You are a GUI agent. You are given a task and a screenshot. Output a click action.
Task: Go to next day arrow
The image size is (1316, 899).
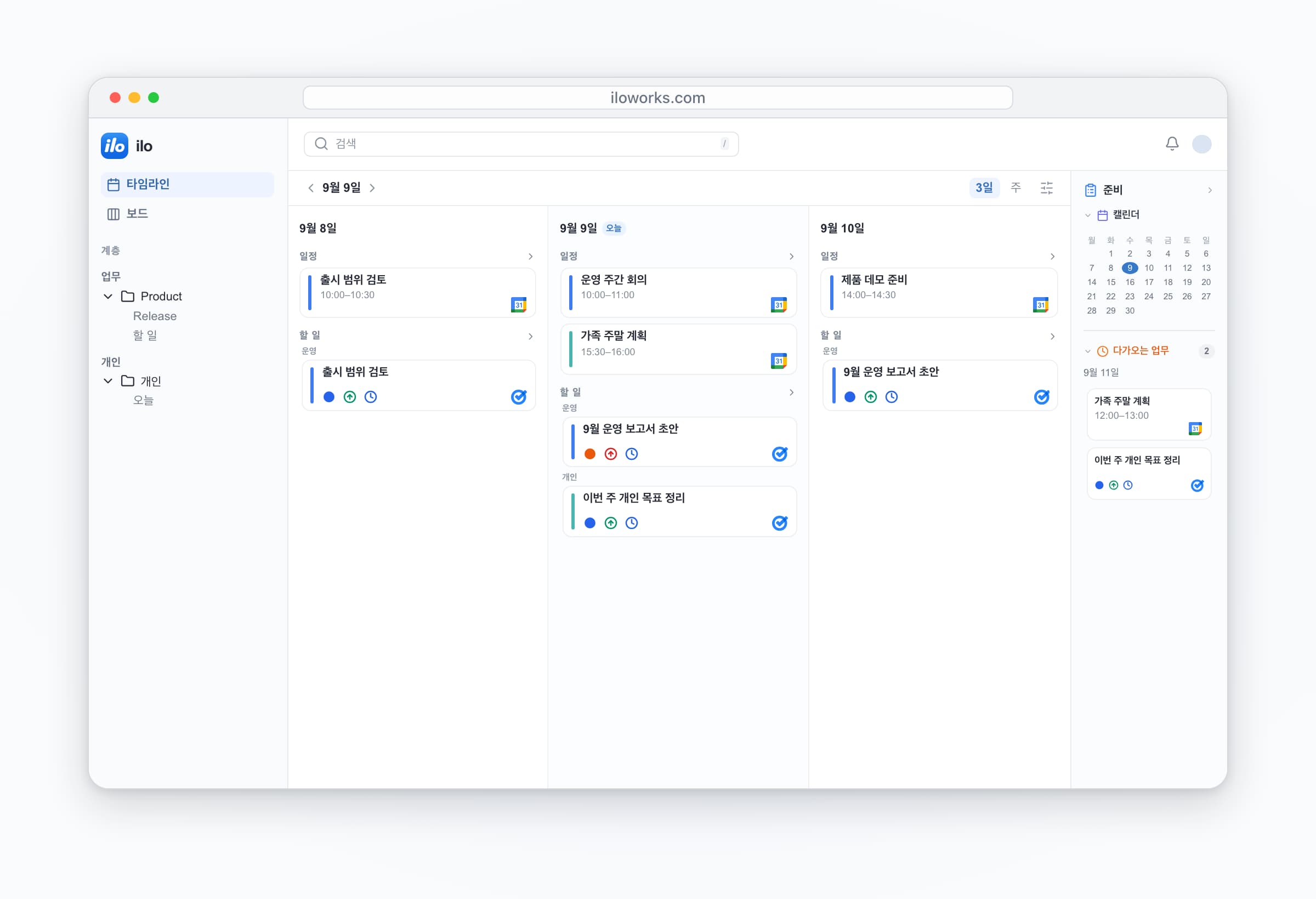pos(372,188)
